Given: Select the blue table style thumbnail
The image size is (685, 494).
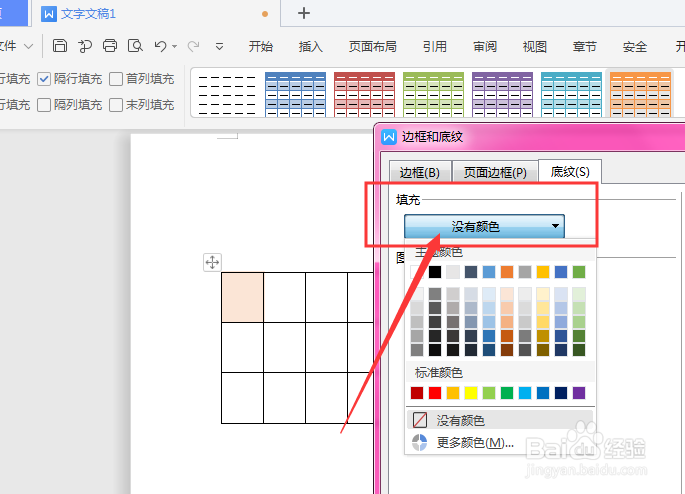Looking at the screenshot, I should [296, 94].
